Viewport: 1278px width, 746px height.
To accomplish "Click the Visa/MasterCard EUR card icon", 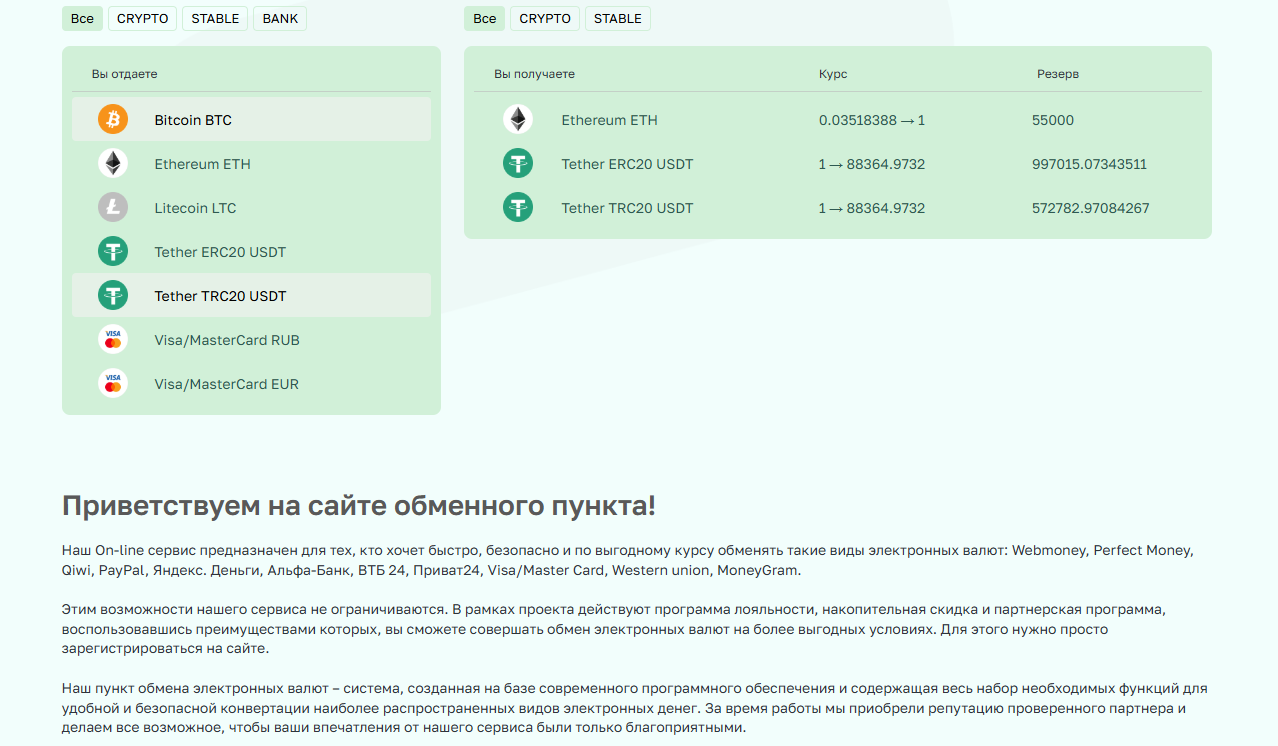I will [112, 383].
